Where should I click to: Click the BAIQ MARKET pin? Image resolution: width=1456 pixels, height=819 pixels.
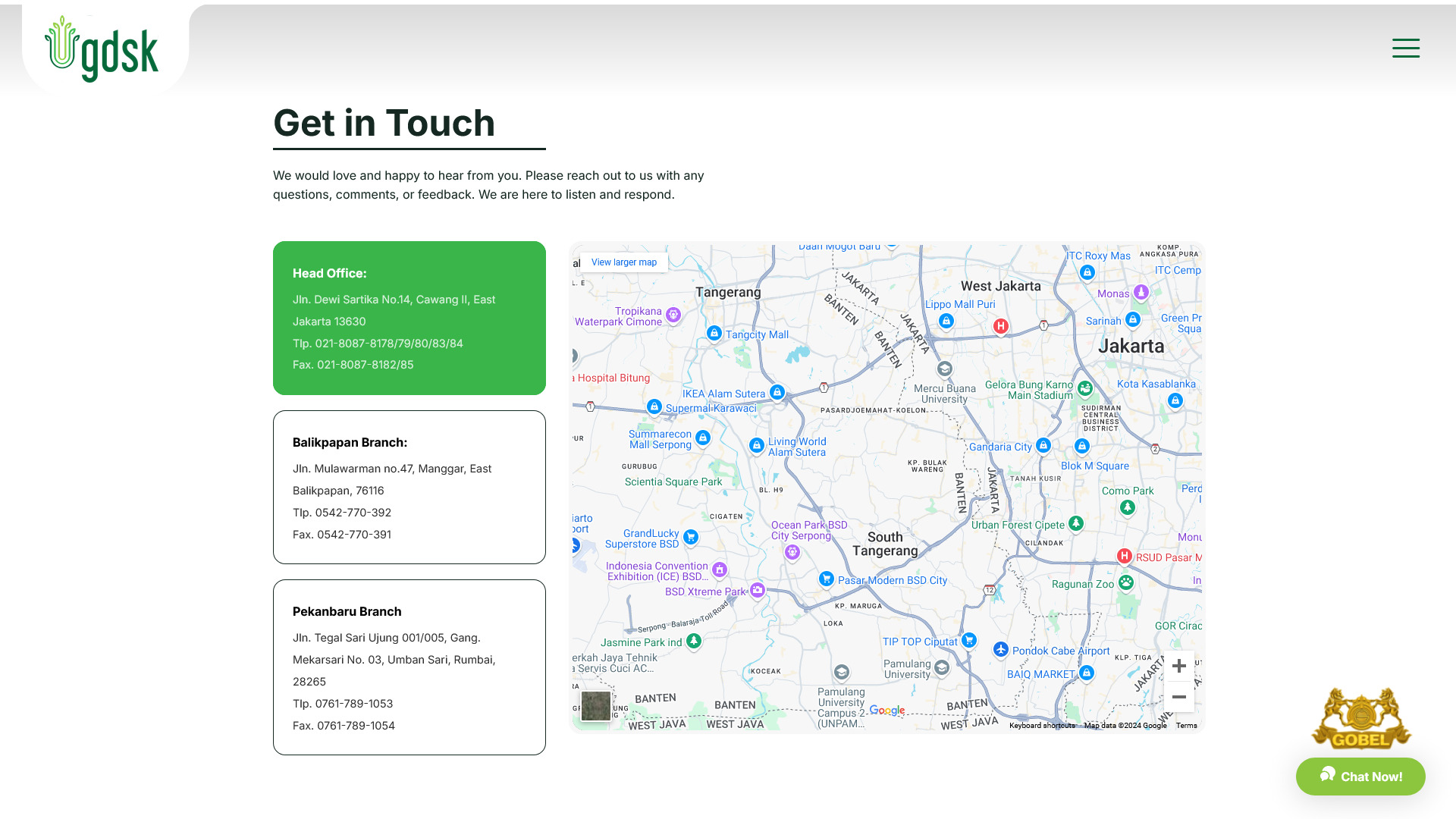1086,672
